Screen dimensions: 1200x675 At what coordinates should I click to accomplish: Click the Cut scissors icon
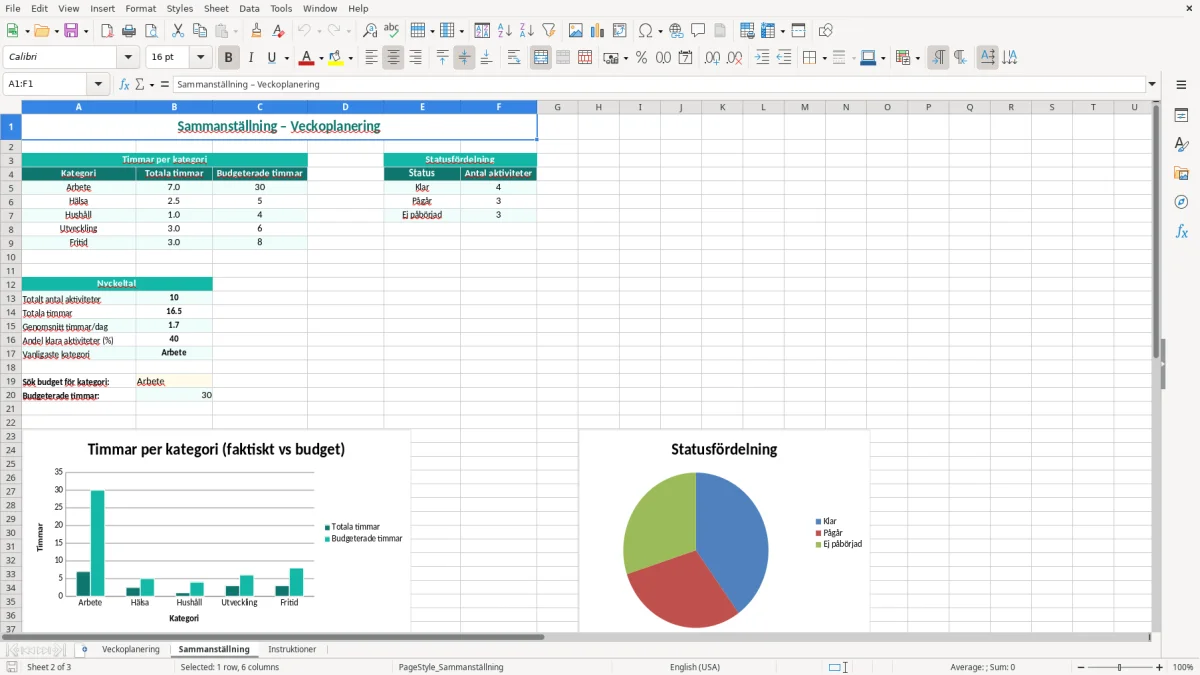pyautogui.click(x=178, y=31)
